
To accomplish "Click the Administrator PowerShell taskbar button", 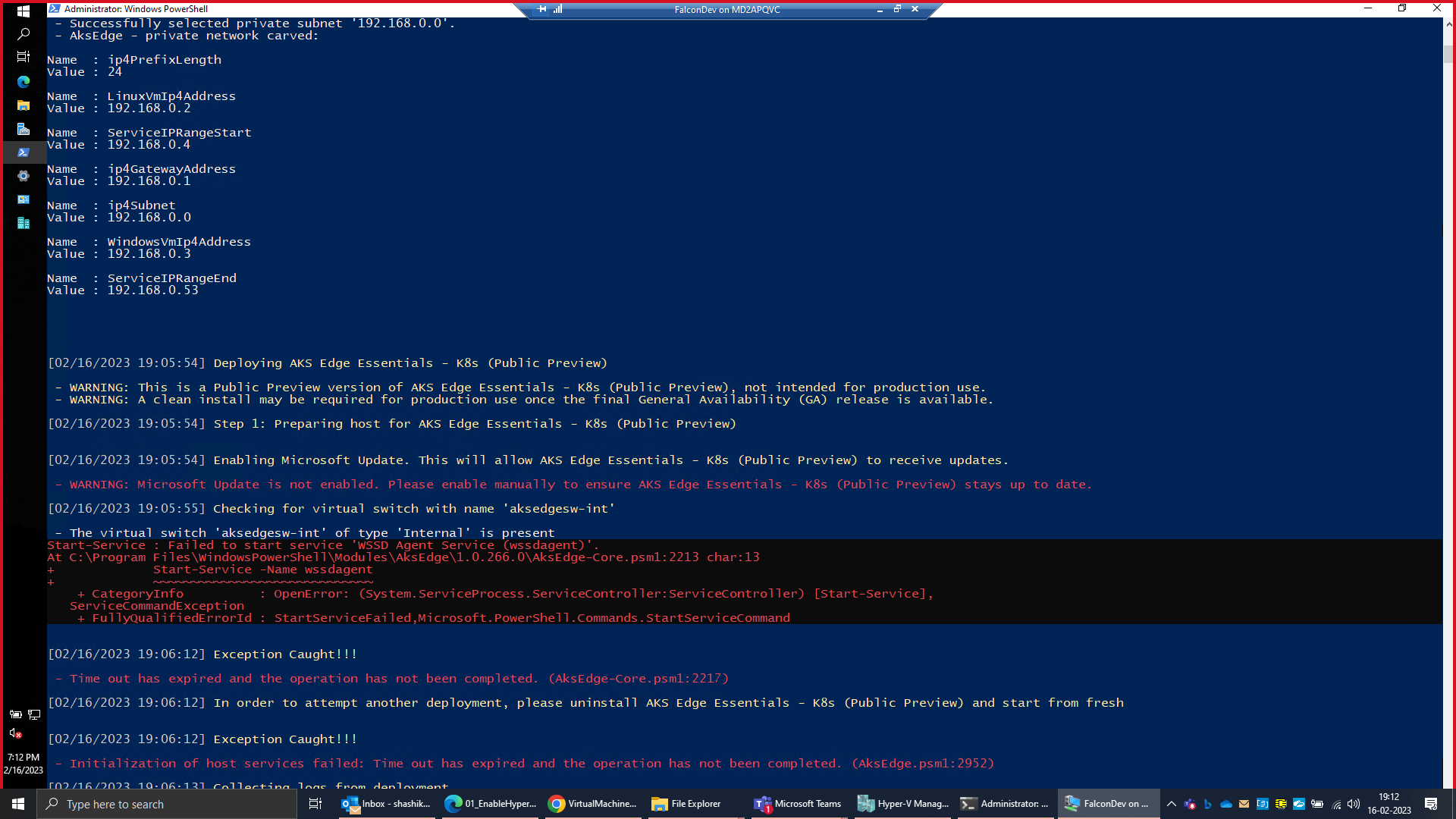I will point(1006,804).
